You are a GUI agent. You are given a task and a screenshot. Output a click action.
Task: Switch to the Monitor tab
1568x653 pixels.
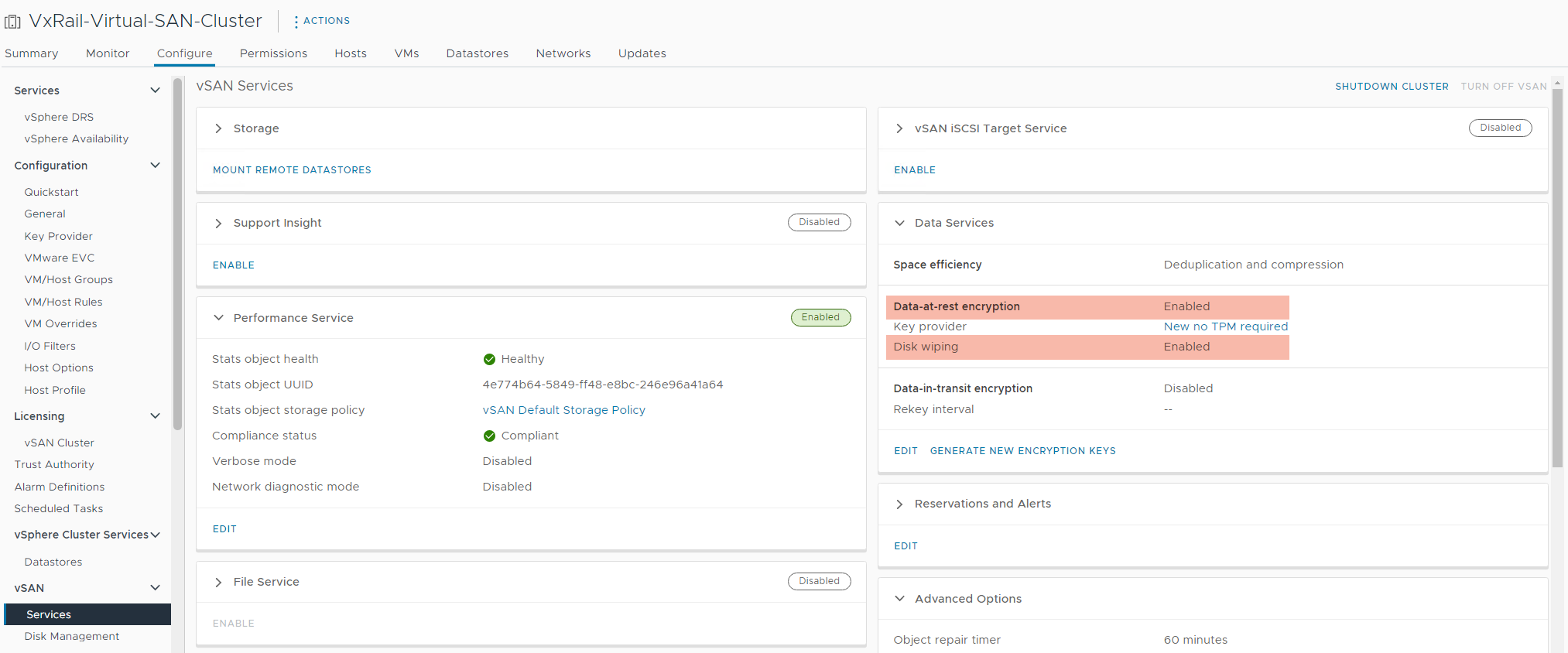(x=108, y=53)
